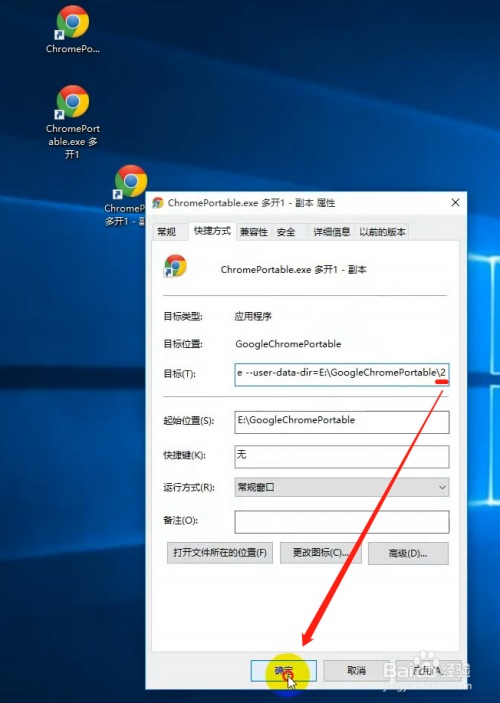The height and width of the screenshot is (703, 500).
Task: Click into the 目标(T) target field
Action: pyautogui.click(x=342, y=374)
